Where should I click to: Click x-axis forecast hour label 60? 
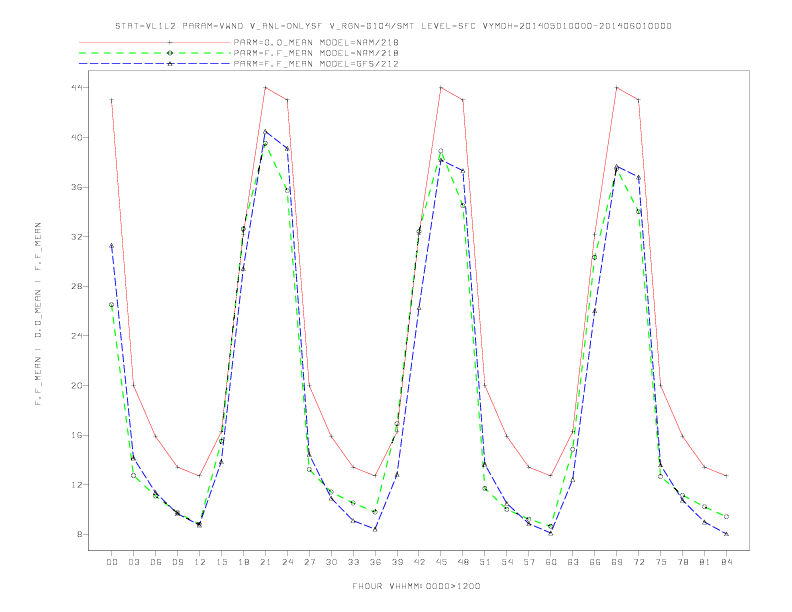click(551, 562)
